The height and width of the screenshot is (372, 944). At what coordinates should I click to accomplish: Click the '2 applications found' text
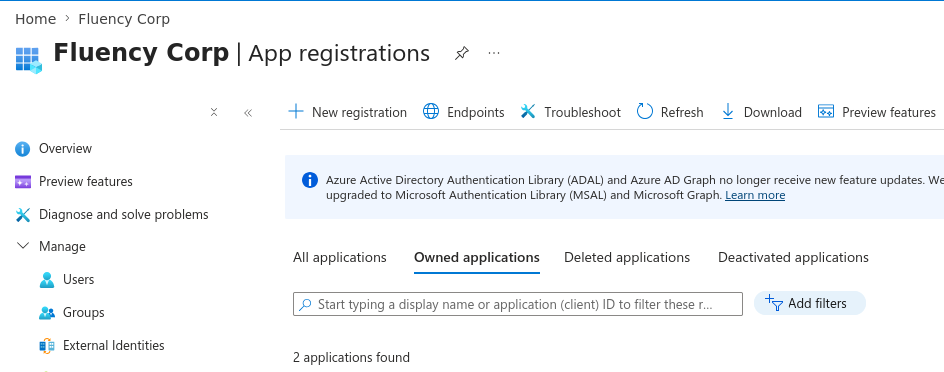352,358
